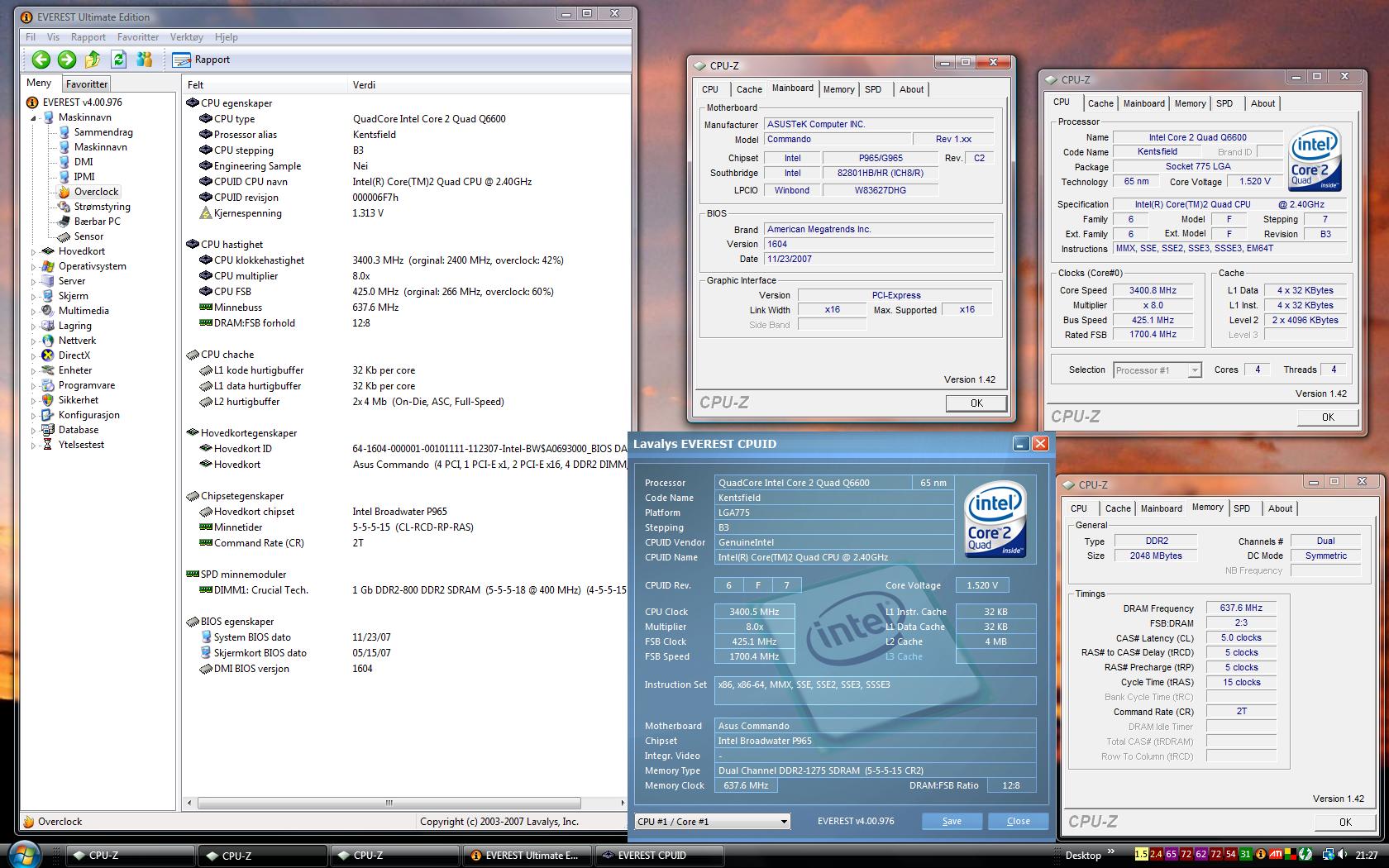Click the Sikkerhet shield icon in tree
The width and height of the screenshot is (1389, 868).
click(x=49, y=400)
